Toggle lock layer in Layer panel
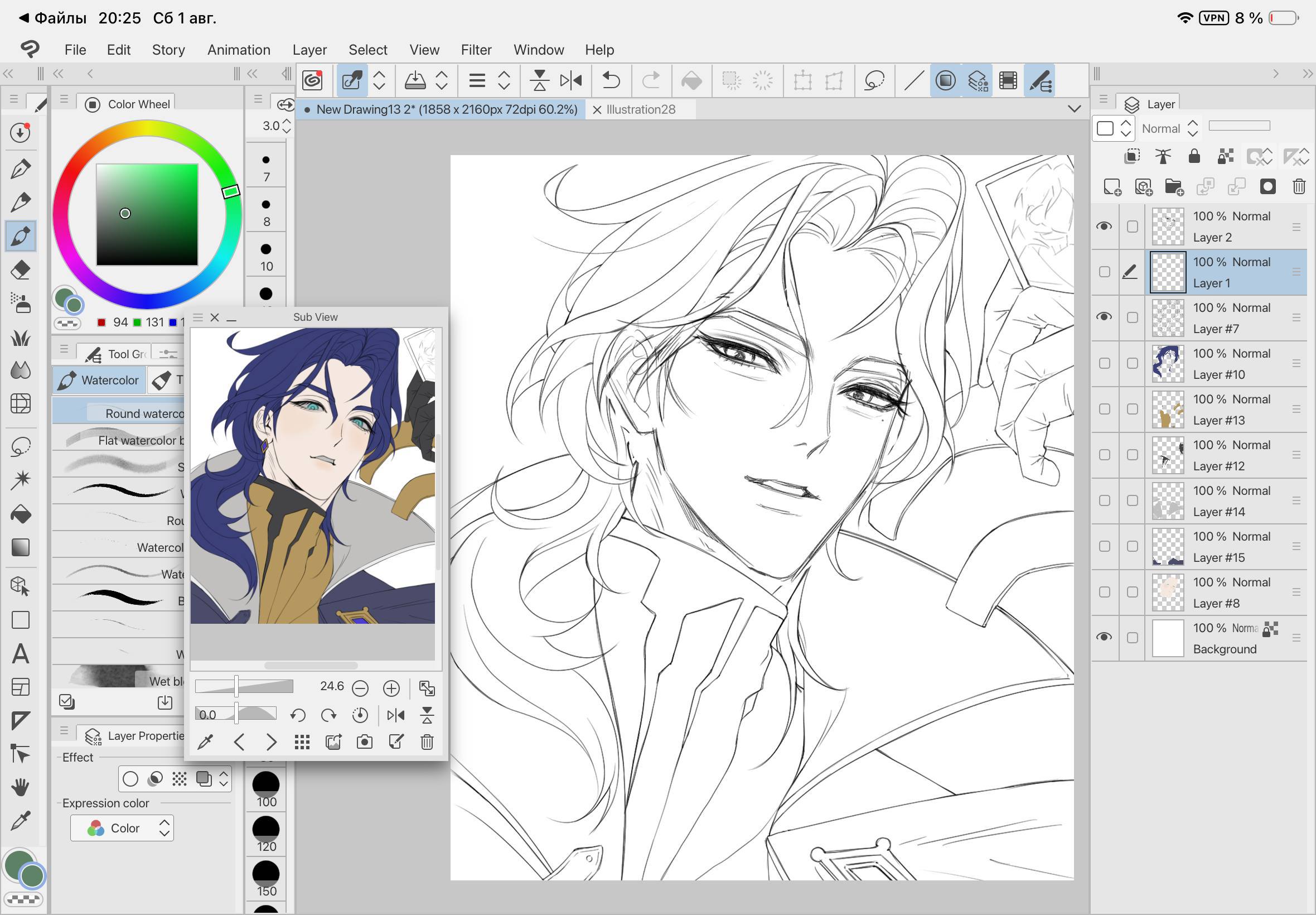The height and width of the screenshot is (915, 1316). pos(1194,156)
